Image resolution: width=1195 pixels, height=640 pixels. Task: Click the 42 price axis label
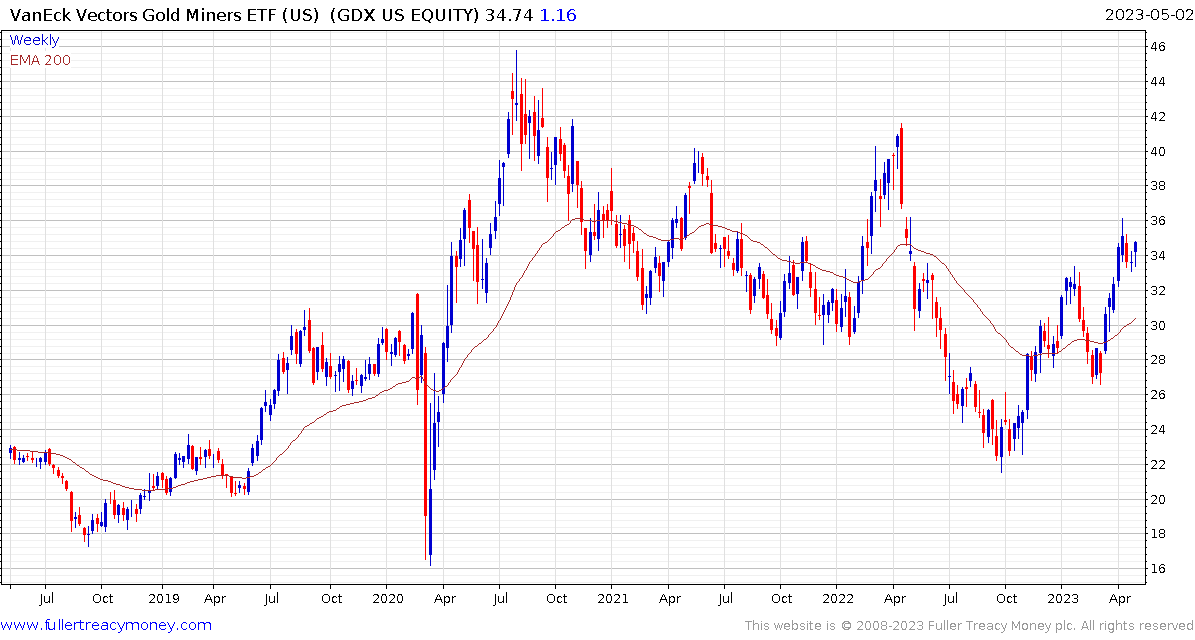(x=1158, y=117)
